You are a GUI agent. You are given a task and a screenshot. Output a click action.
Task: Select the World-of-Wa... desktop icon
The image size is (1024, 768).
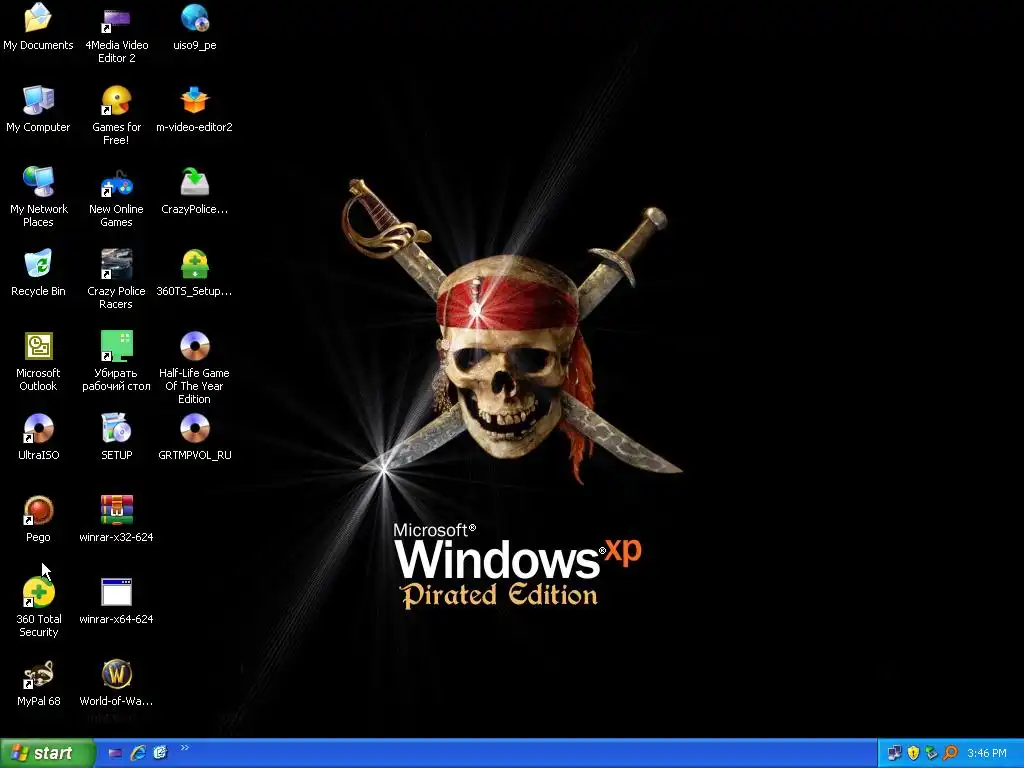[x=116, y=675]
